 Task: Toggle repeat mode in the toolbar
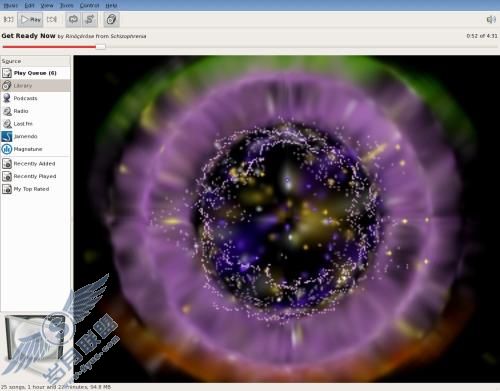73,19
